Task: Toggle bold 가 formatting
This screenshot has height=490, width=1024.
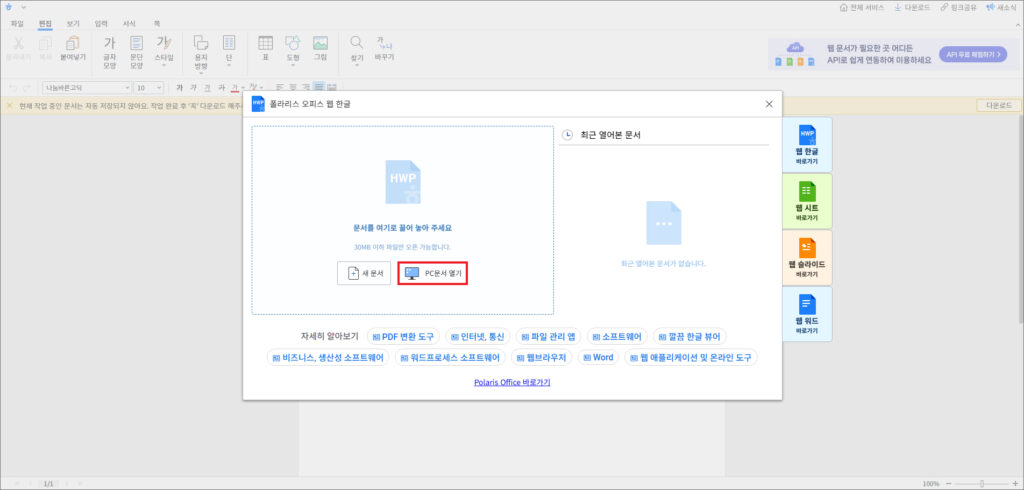Action: pyautogui.click(x=180, y=88)
